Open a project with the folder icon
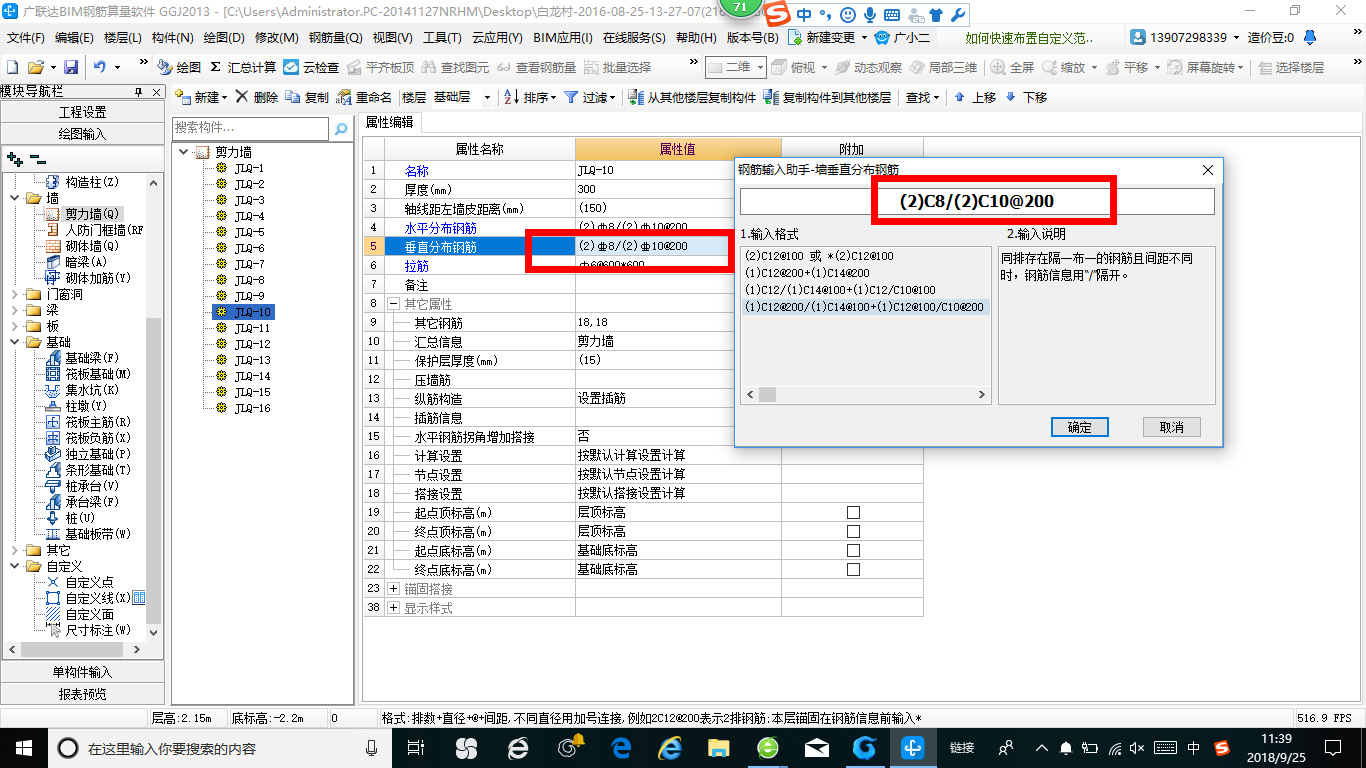This screenshot has height=768, width=1366. pos(35,67)
